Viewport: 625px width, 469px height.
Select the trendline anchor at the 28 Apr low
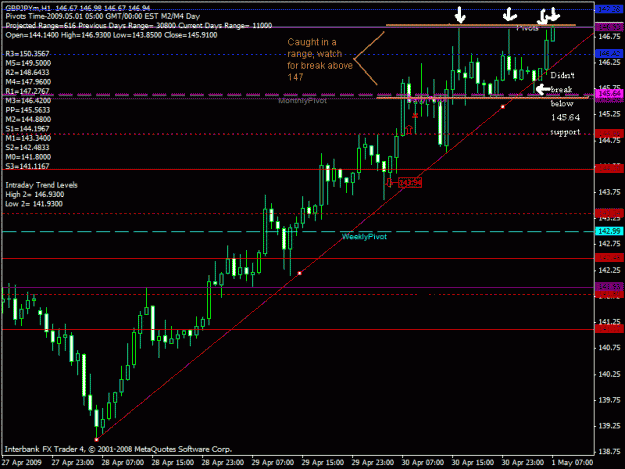point(96,440)
